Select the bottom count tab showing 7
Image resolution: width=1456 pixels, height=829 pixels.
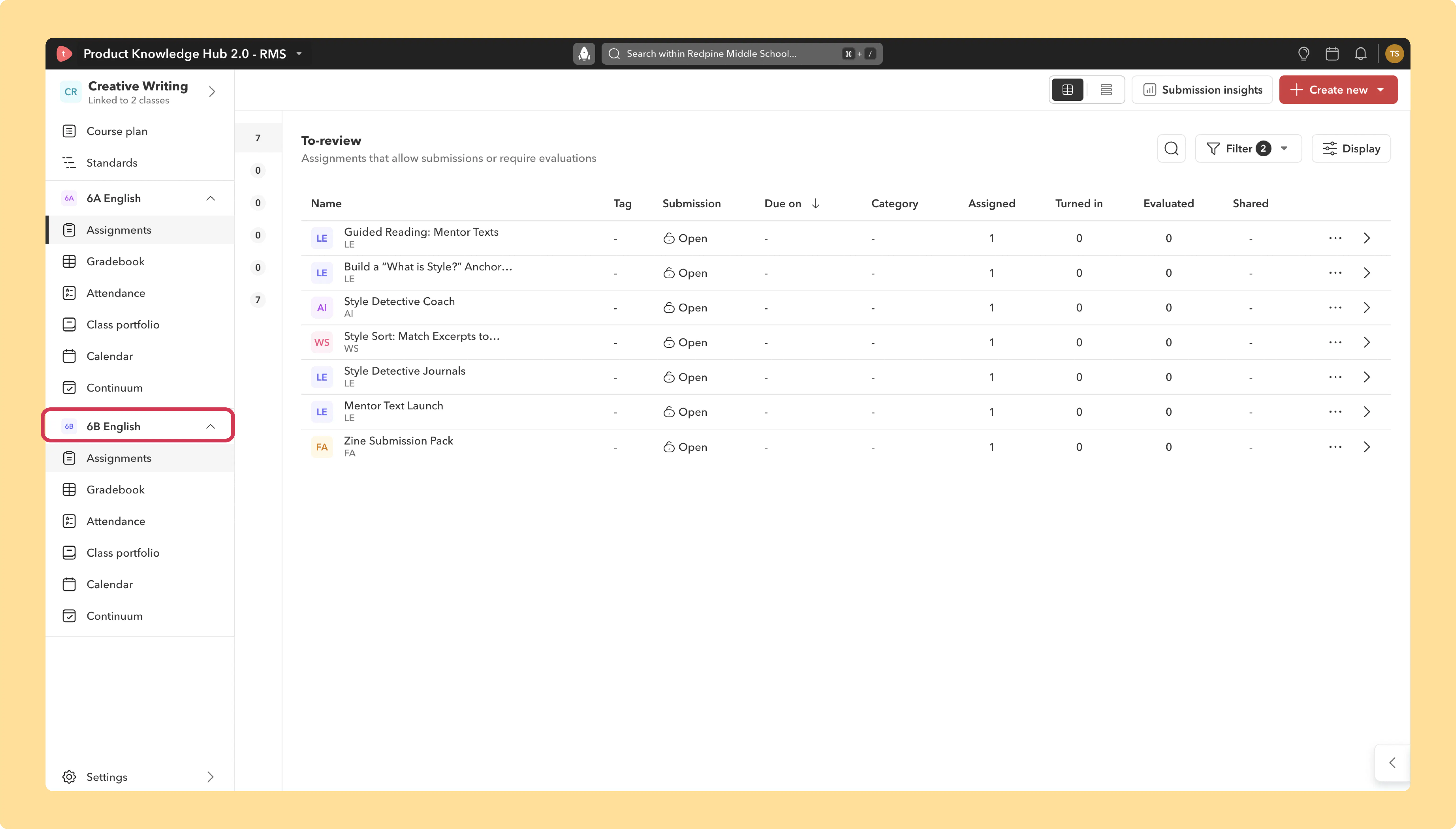(x=258, y=300)
